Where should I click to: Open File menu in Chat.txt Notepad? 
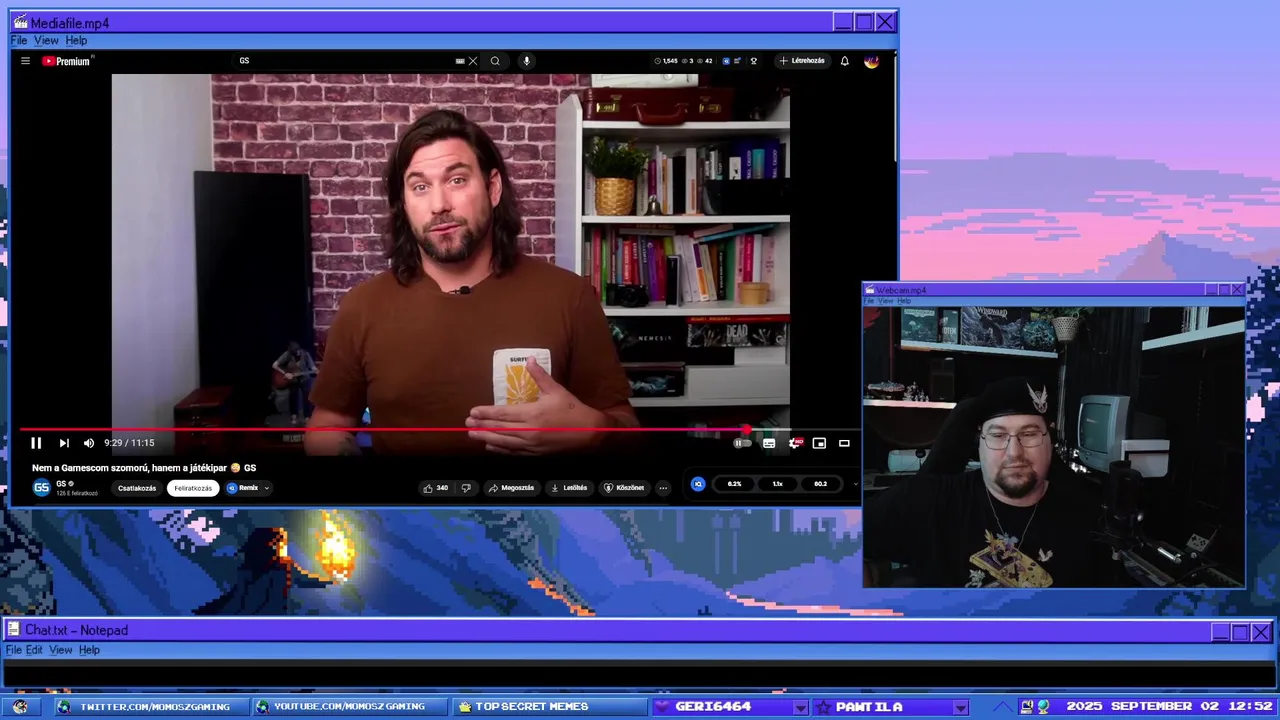(13, 650)
